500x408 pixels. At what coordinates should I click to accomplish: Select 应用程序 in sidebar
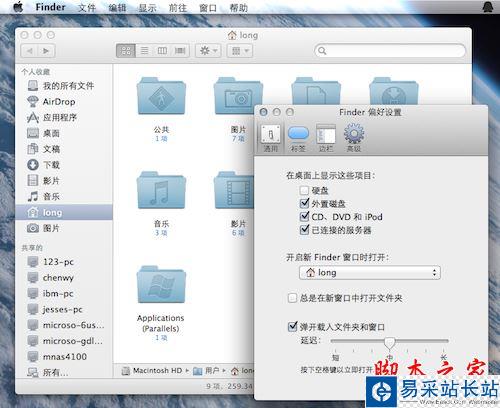tap(64, 117)
